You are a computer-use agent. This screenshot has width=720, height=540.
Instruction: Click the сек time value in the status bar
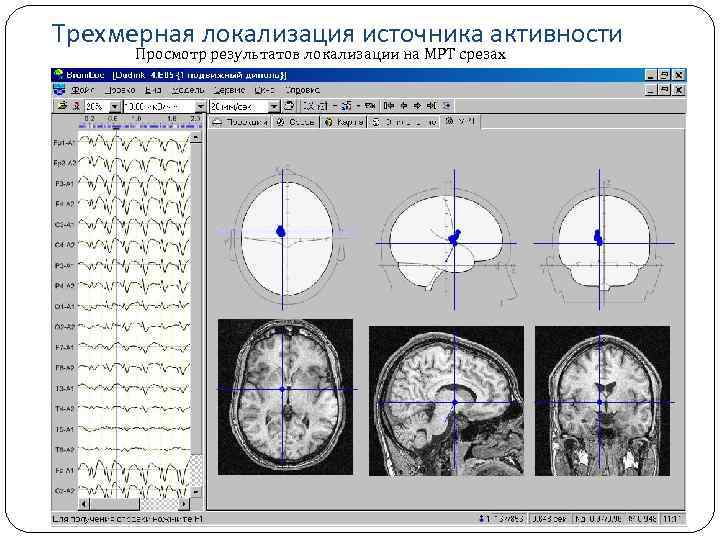click(548, 519)
